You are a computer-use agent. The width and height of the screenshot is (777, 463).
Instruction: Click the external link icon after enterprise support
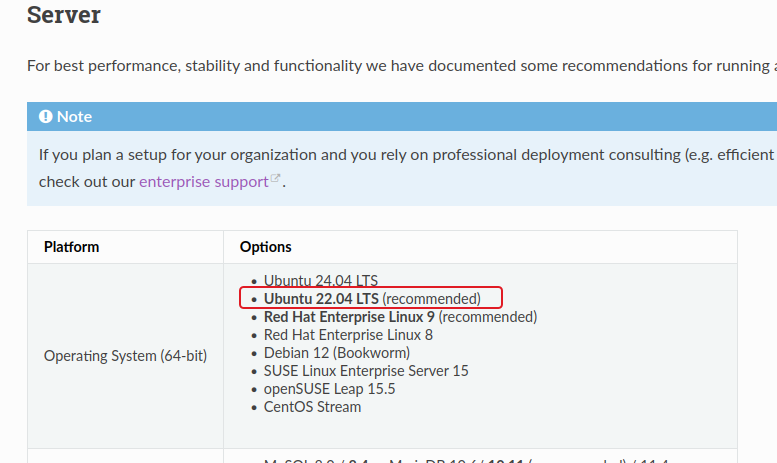[x=276, y=180]
